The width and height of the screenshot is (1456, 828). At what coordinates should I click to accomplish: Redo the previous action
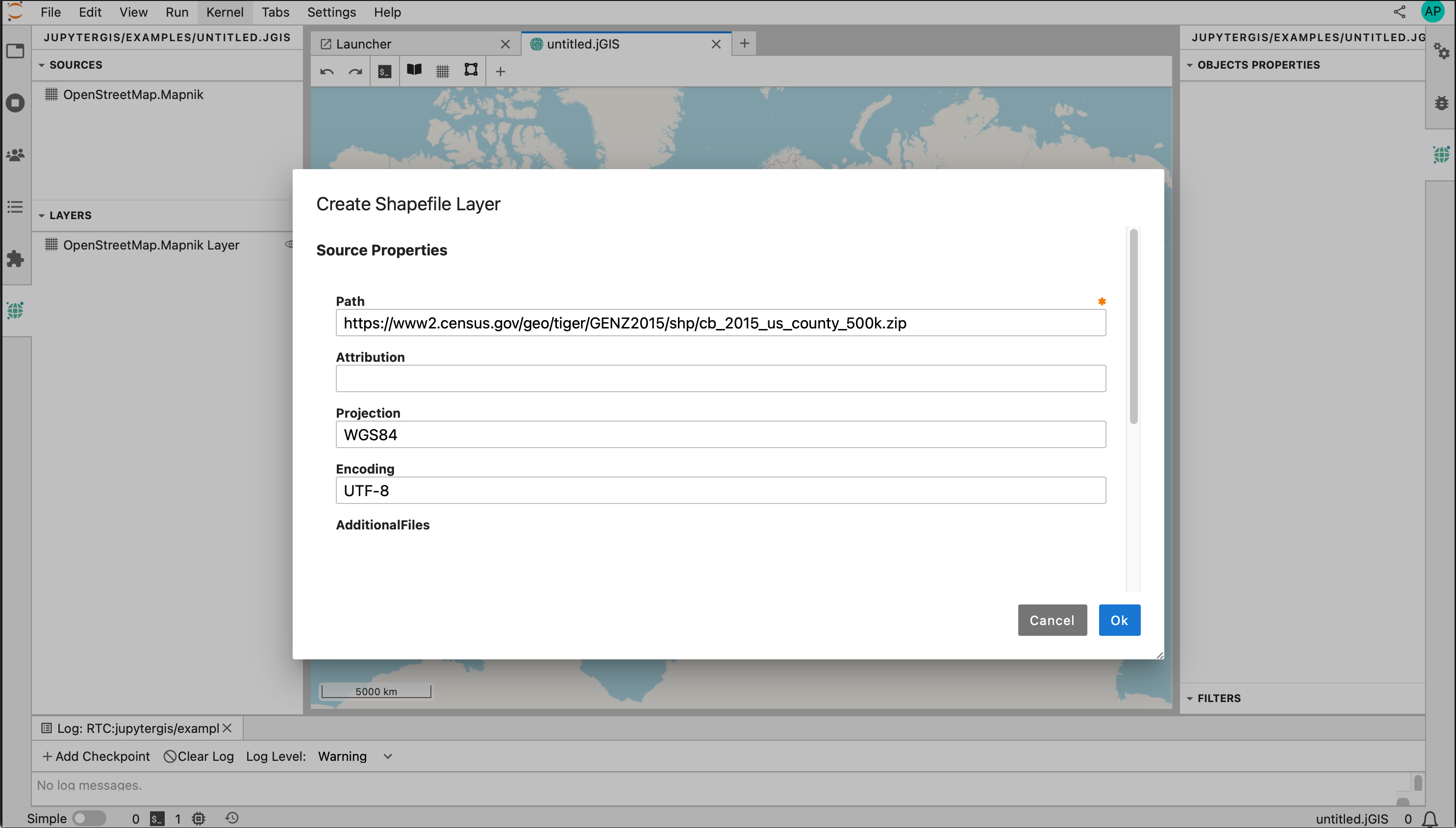pos(355,71)
